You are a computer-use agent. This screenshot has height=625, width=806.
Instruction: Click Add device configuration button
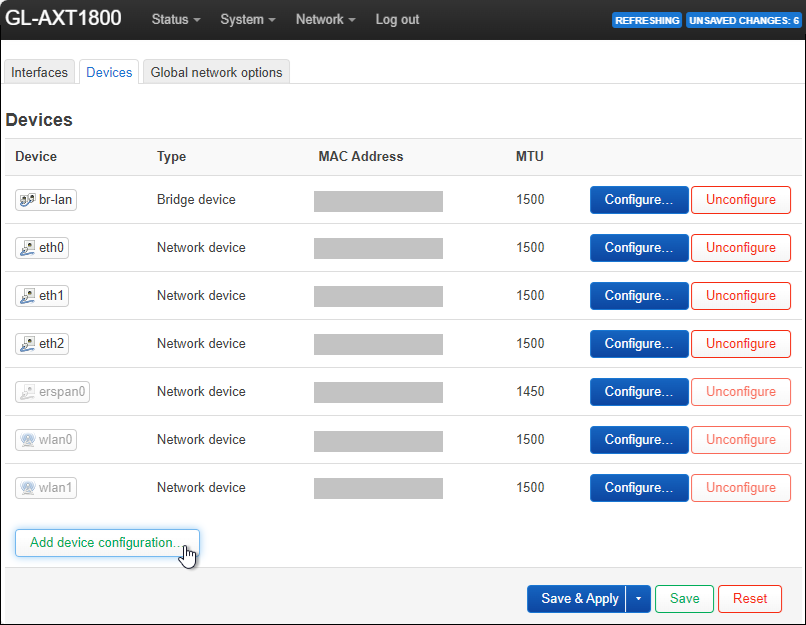(107, 543)
